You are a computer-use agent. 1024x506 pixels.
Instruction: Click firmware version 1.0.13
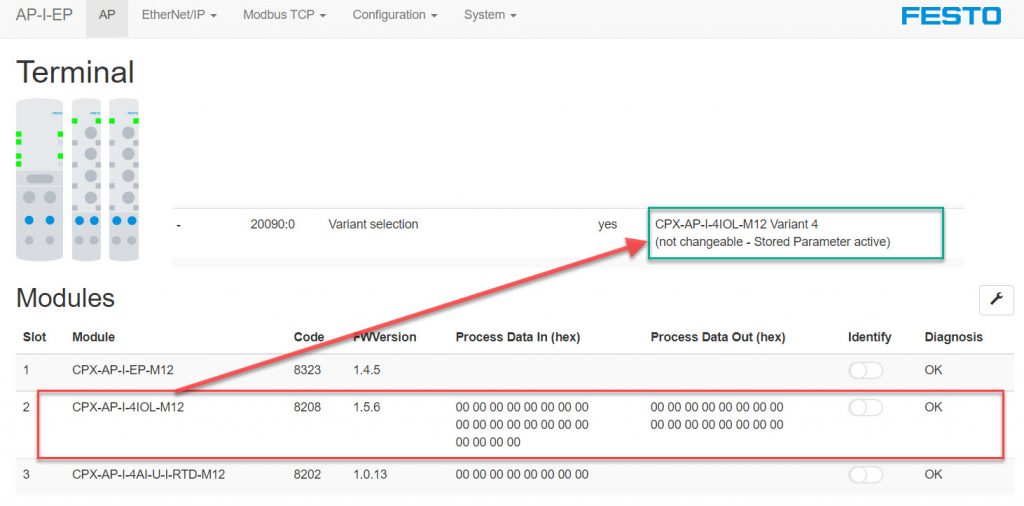pyautogui.click(x=370, y=475)
